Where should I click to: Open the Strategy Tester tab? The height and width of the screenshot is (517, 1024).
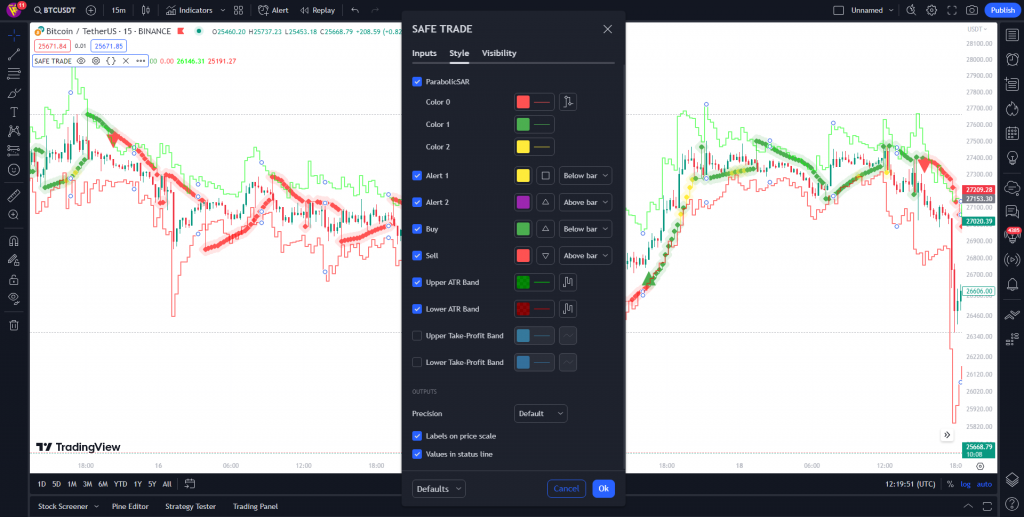point(191,507)
